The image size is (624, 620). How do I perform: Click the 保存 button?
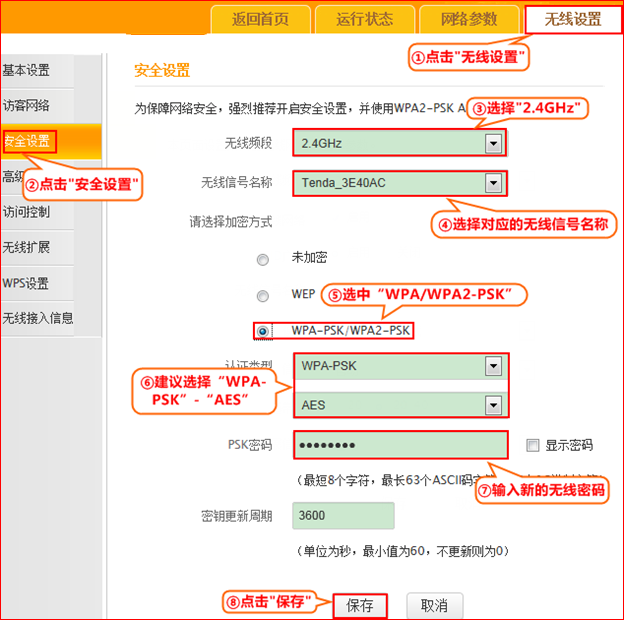click(x=360, y=605)
